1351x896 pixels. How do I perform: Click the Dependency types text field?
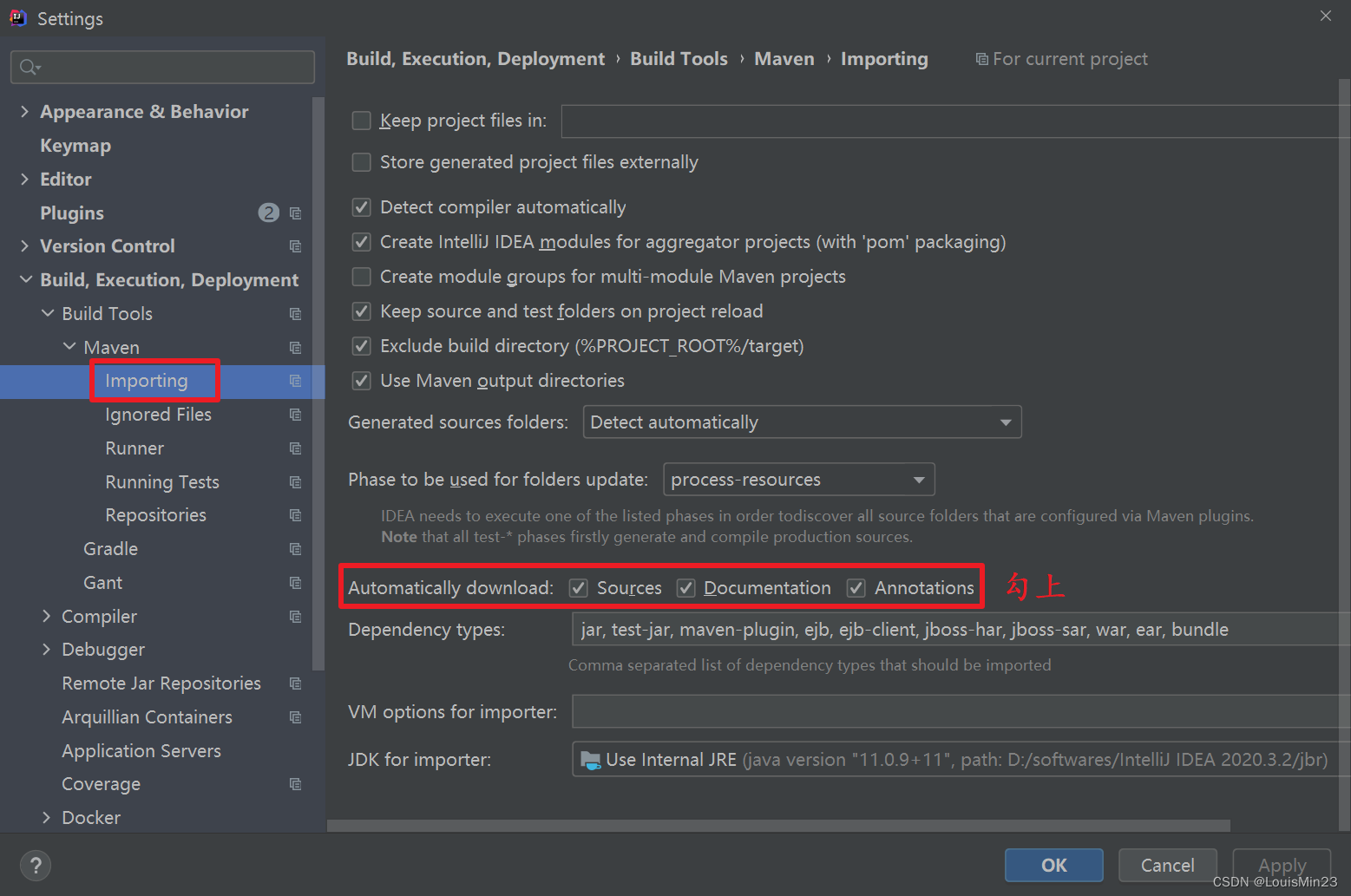click(961, 630)
